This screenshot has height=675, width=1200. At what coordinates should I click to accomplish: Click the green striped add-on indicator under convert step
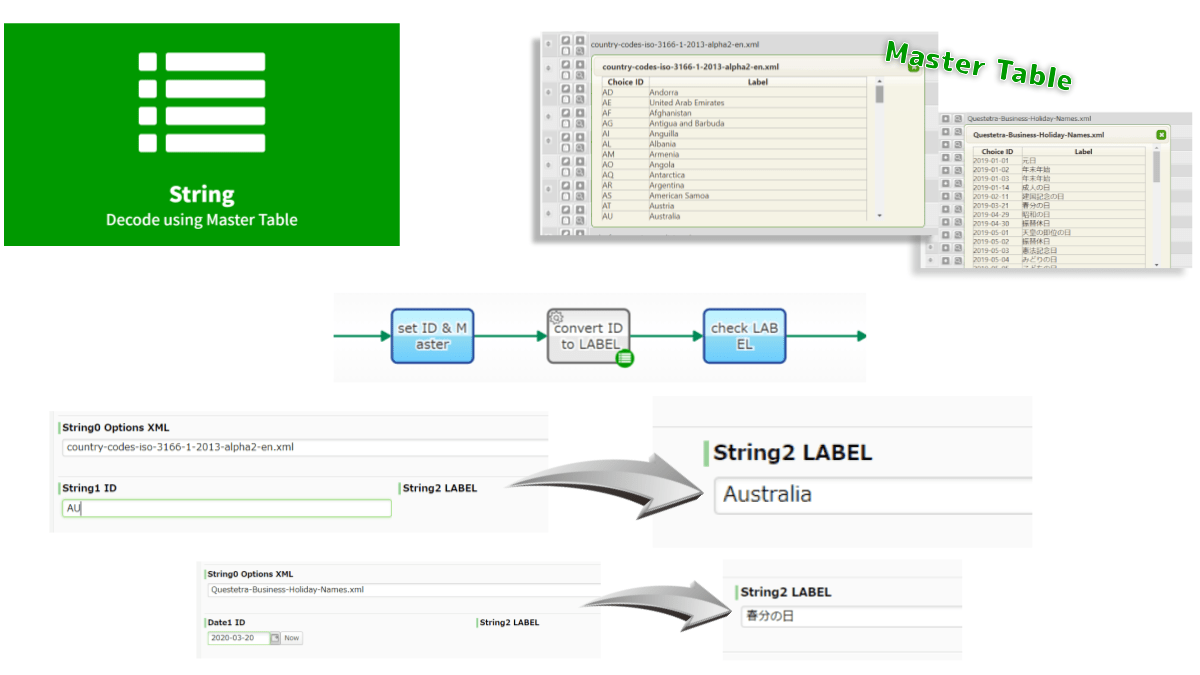point(624,357)
